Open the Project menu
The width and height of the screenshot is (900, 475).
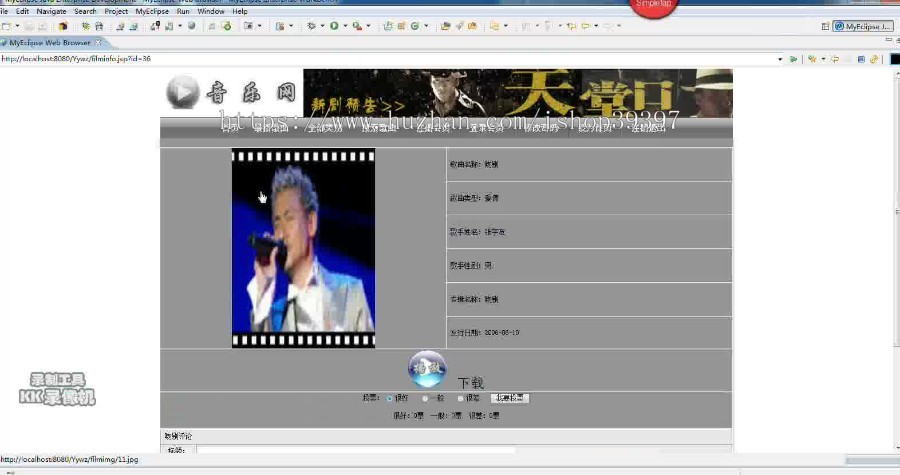coord(116,11)
